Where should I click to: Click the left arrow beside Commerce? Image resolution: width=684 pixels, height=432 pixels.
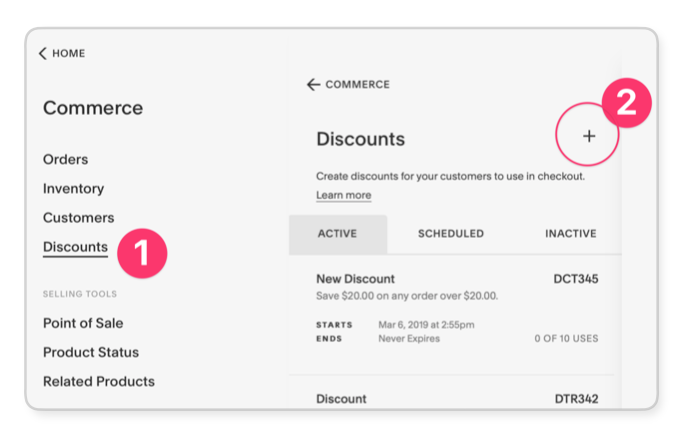pos(313,85)
